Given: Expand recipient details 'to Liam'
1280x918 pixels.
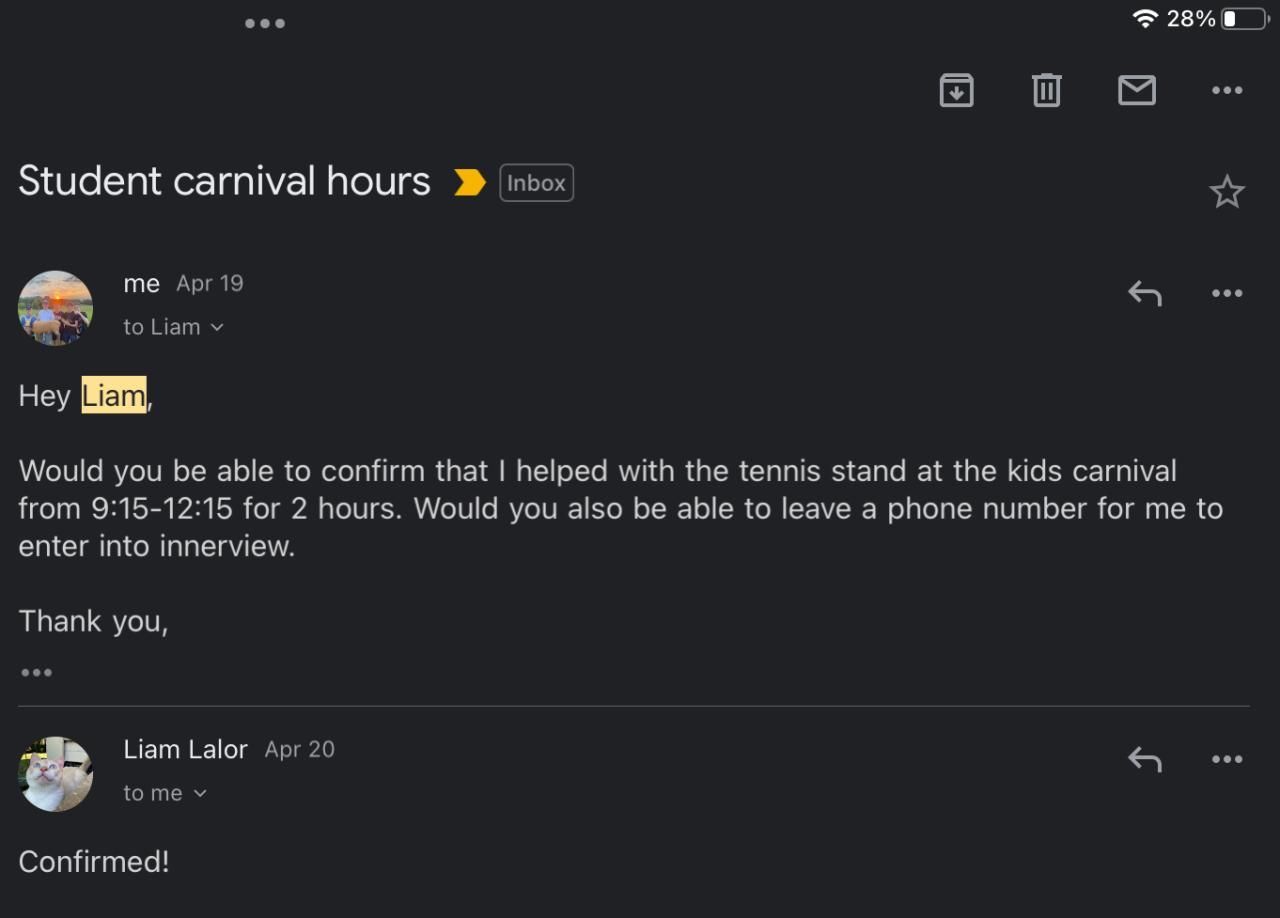Looking at the screenshot, I should tap(173, 327).
